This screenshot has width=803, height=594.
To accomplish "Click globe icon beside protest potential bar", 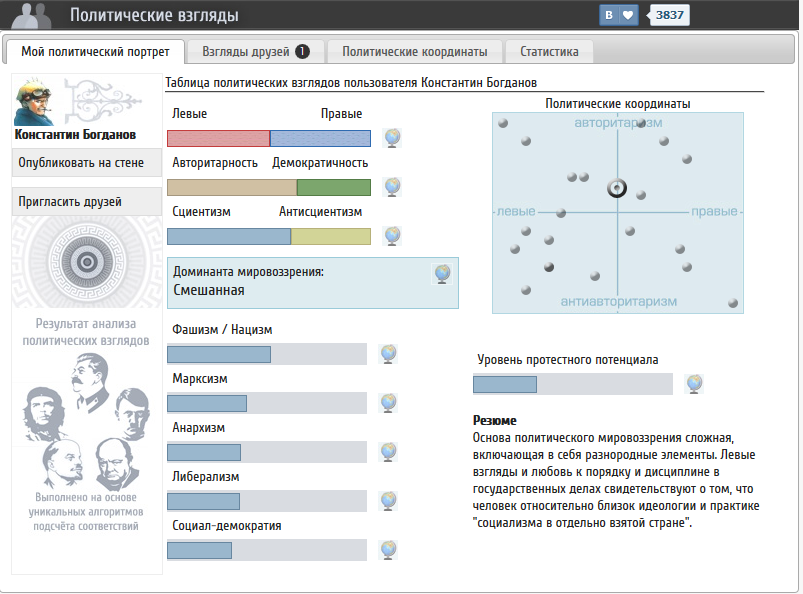I will (x=694, y=384).
